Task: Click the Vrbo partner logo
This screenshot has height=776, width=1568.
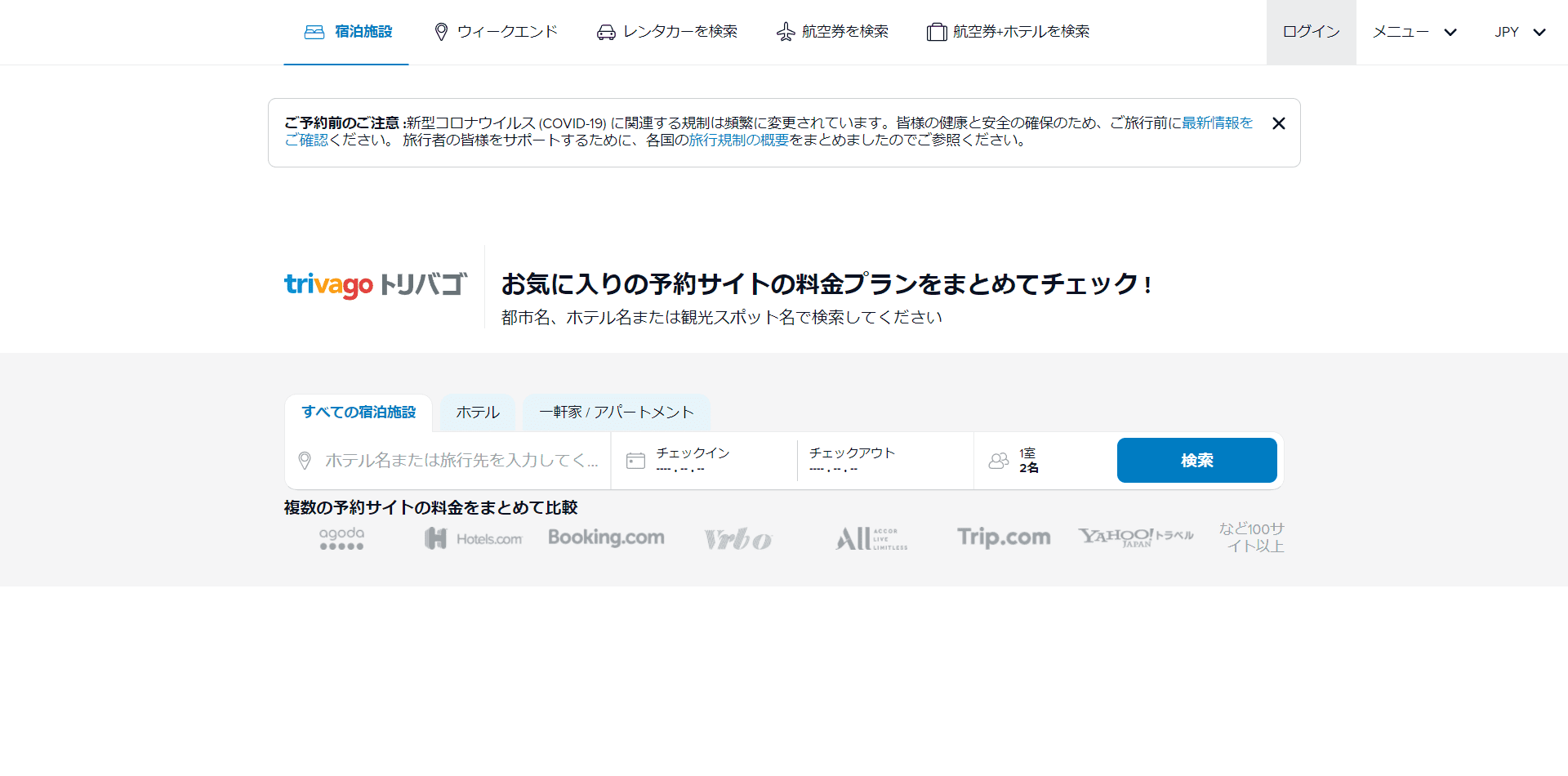Action: click(737, 539)
